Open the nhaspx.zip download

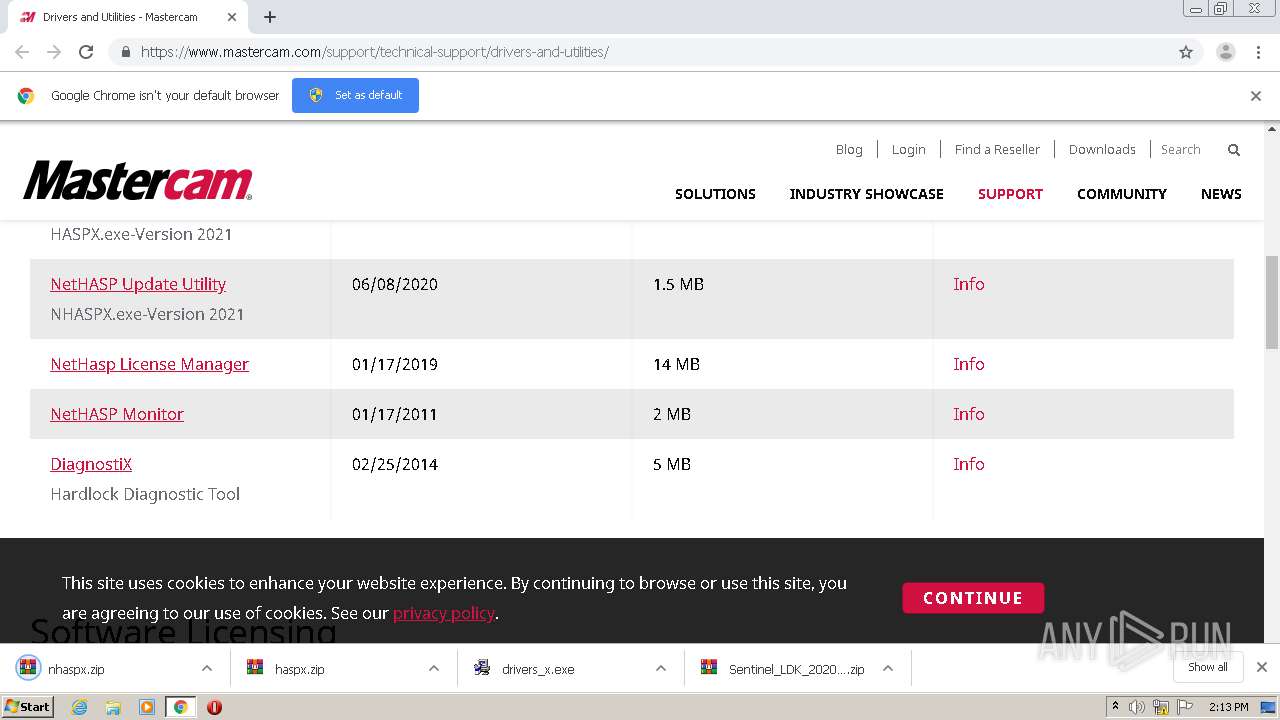click(x=76, y=669)
